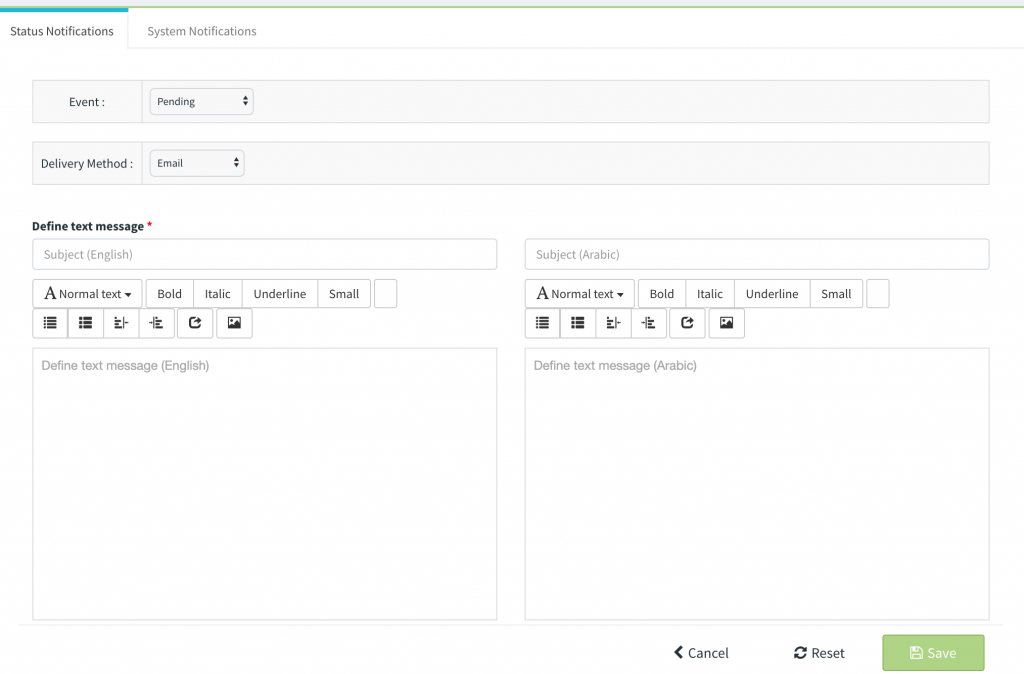Apply Bold in the English editor toolbar
Screen dimensions: 1024x674
coord(170,294)
